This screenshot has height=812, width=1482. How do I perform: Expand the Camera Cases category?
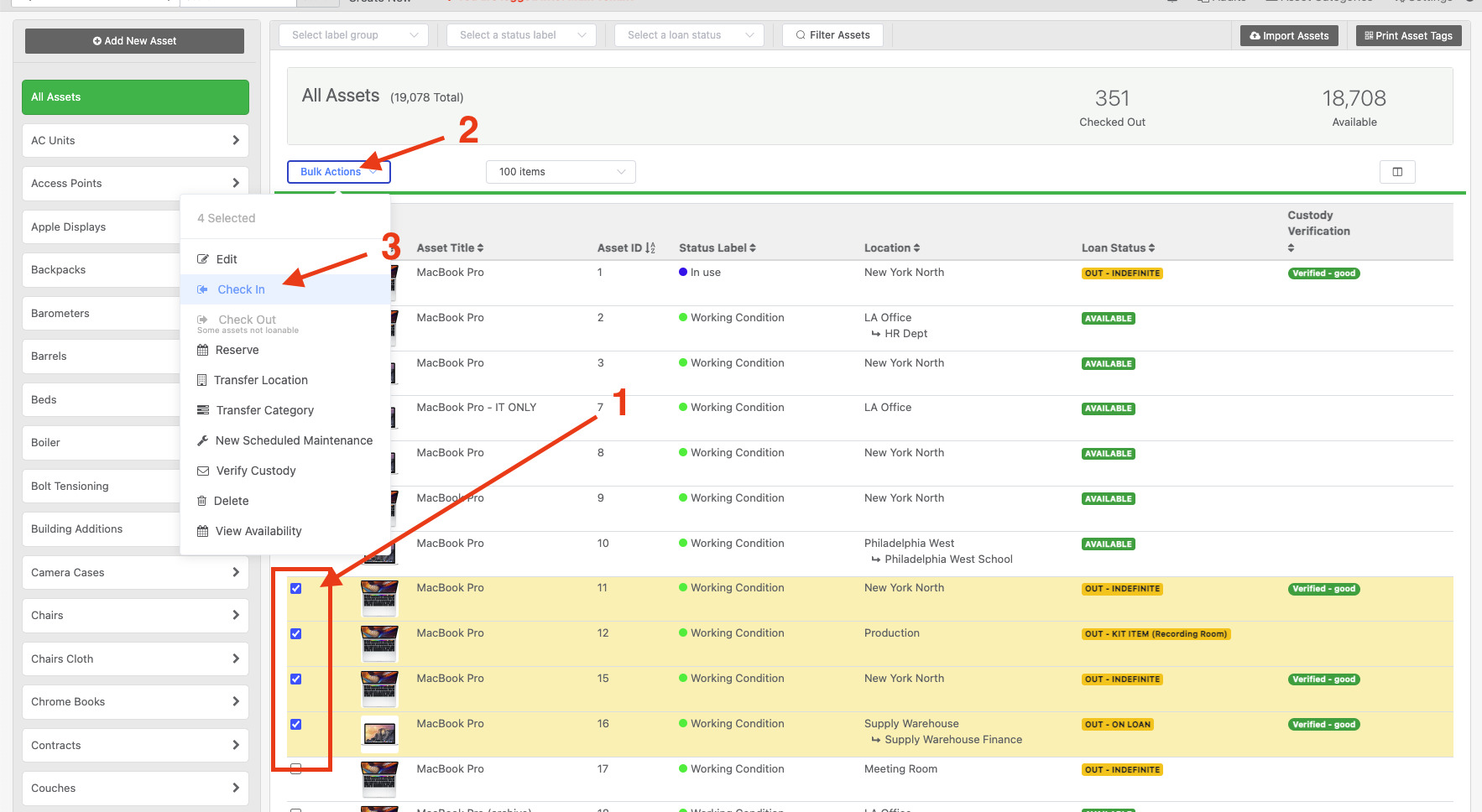coord(135,572)
